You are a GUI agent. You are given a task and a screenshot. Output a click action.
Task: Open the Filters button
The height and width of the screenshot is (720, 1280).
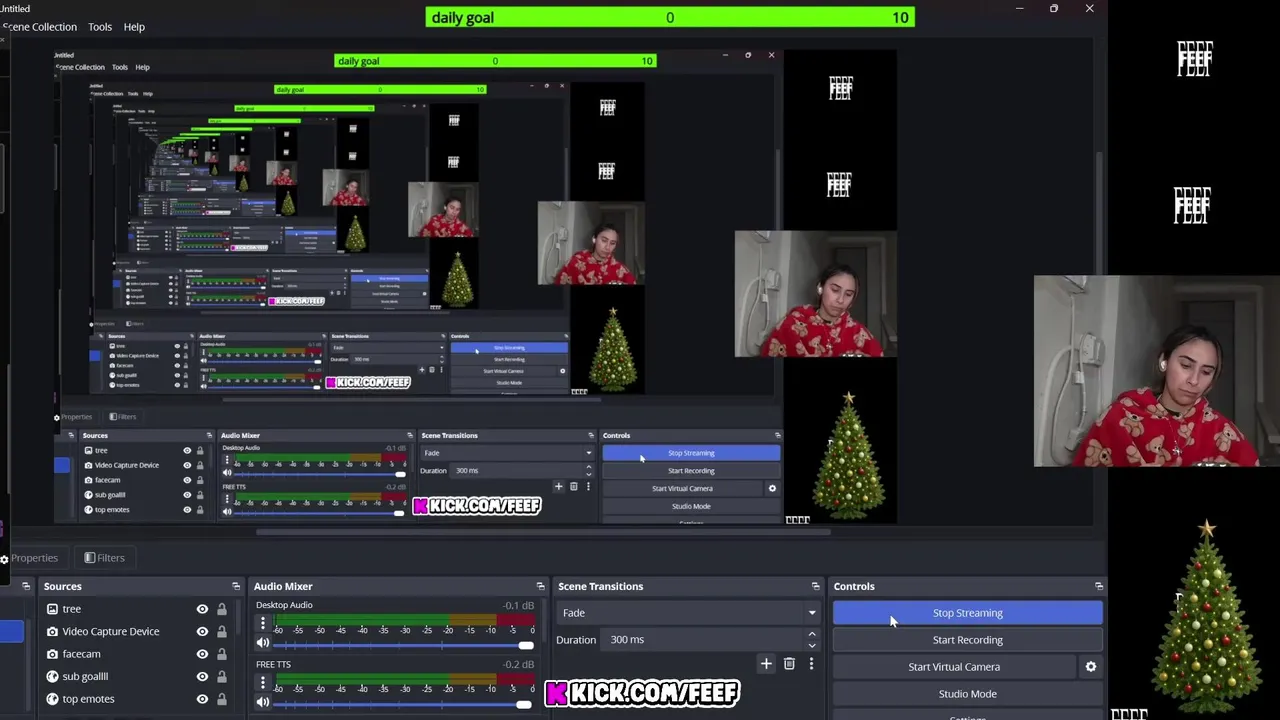pos(105,558)
